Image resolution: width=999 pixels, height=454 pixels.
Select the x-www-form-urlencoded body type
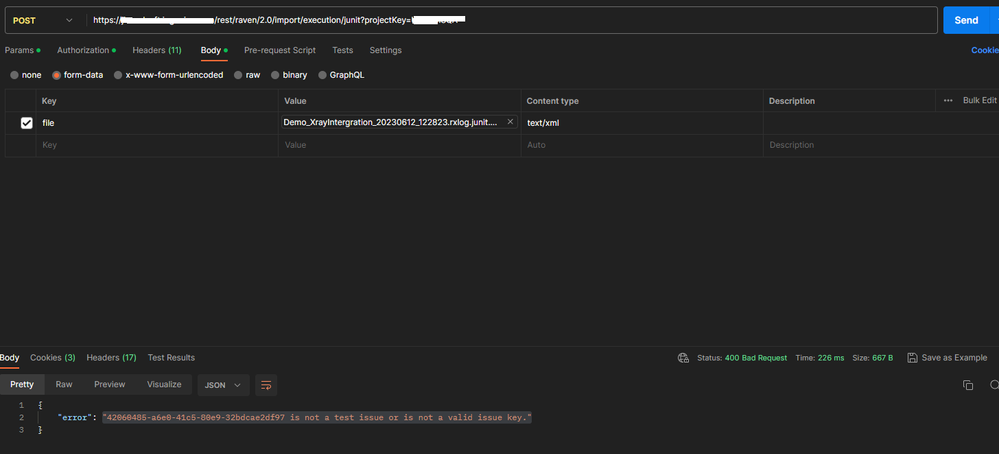[168, 75]
